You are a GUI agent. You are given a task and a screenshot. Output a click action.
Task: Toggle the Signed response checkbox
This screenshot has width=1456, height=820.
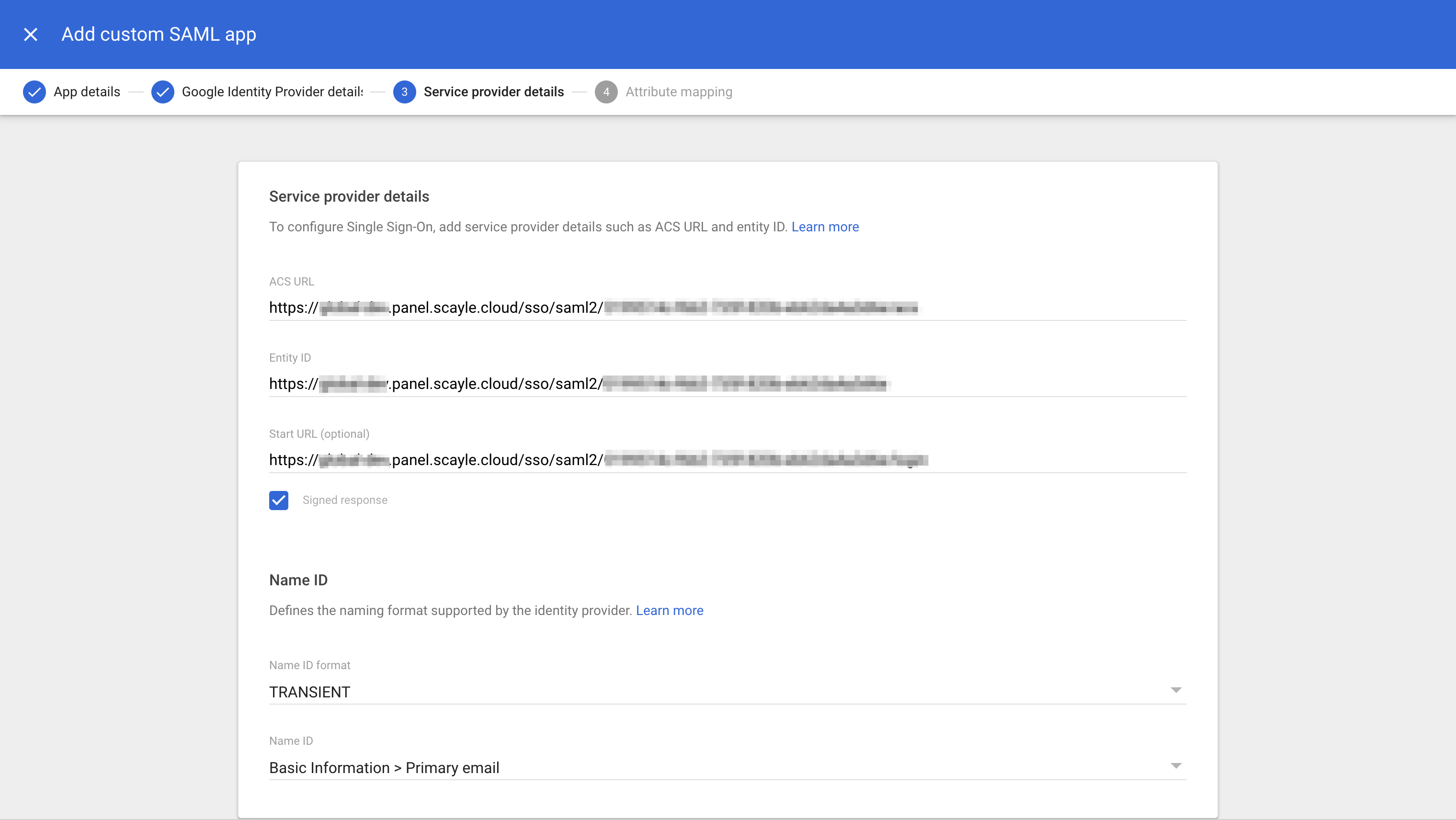pyautogui.click(x=279, y=500)
